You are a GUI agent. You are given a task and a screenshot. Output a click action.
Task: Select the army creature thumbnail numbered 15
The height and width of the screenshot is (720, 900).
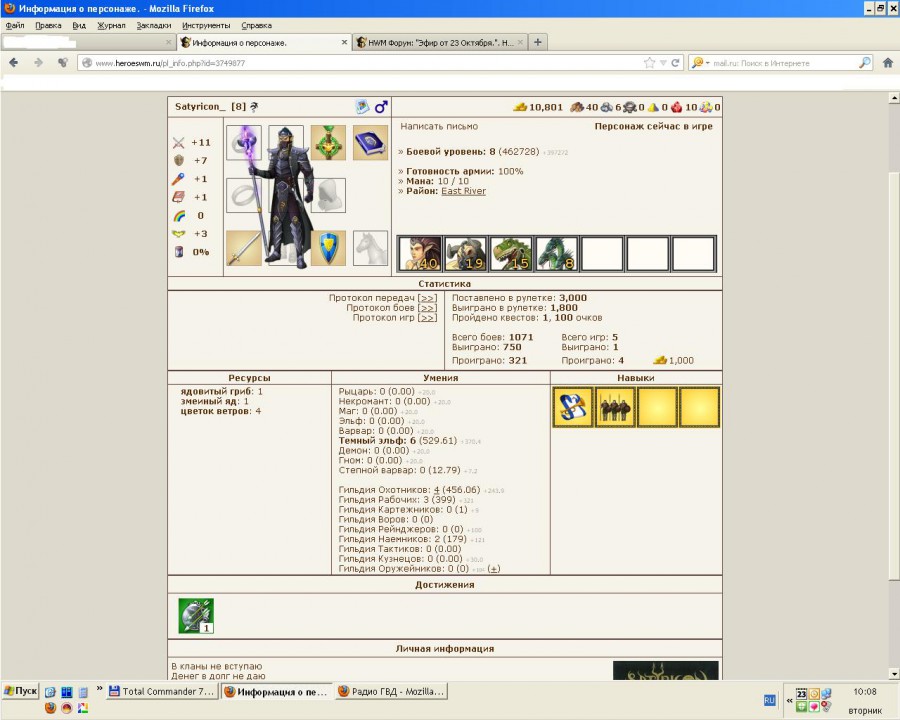point(511,253)
